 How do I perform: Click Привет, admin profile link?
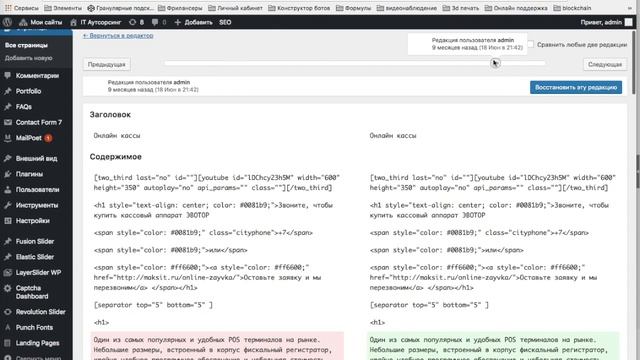click(x=601, y=22)
